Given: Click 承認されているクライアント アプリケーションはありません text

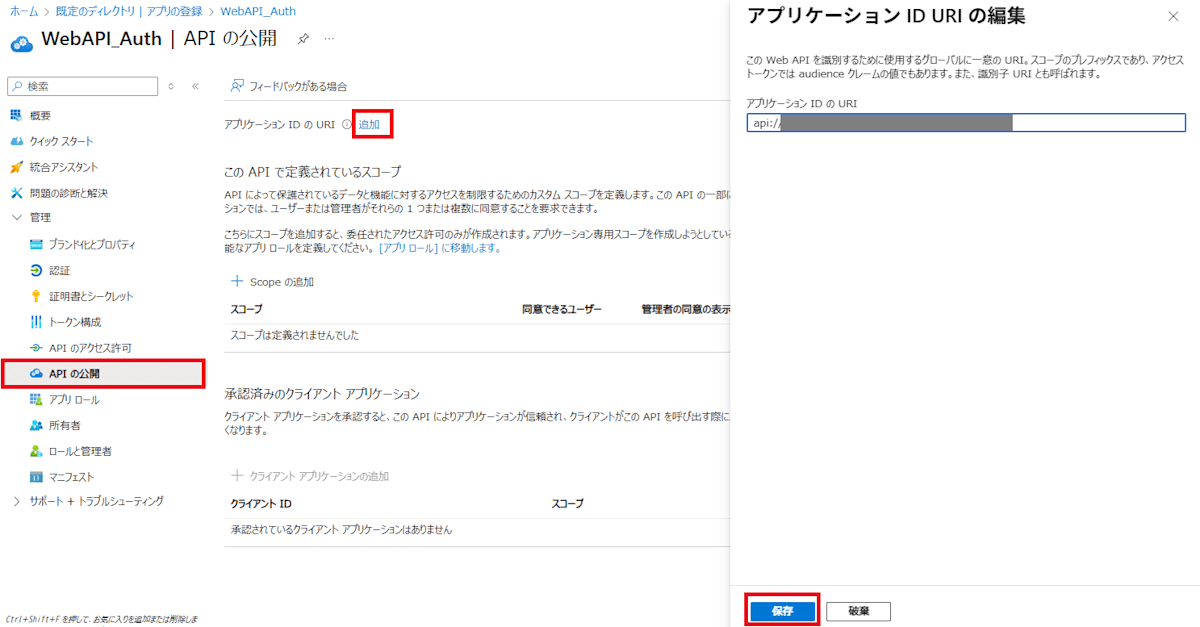Looking at the screenshot, I should pos(341,529).
